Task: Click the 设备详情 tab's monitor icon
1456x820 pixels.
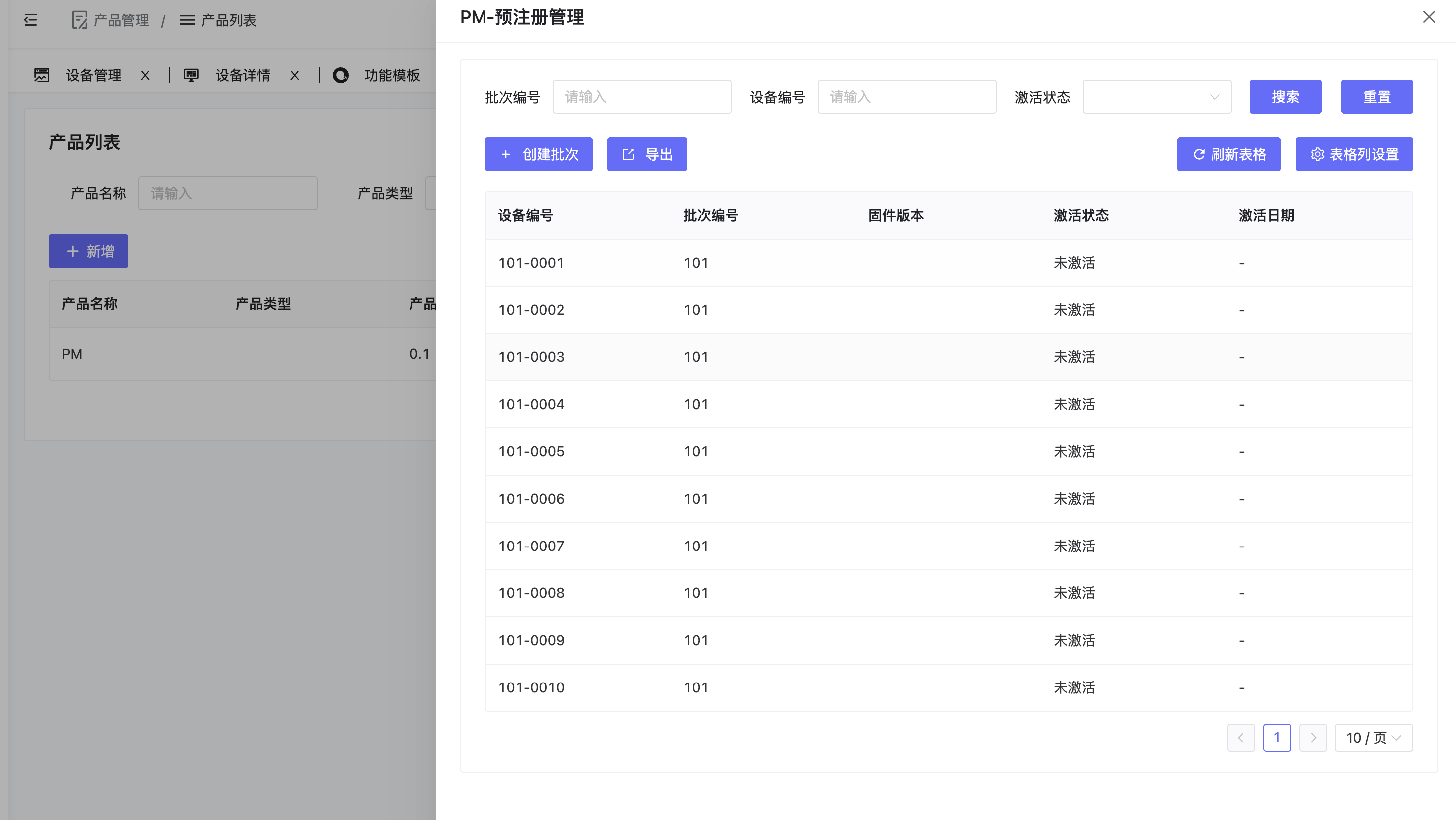Action: coord(191,75)
